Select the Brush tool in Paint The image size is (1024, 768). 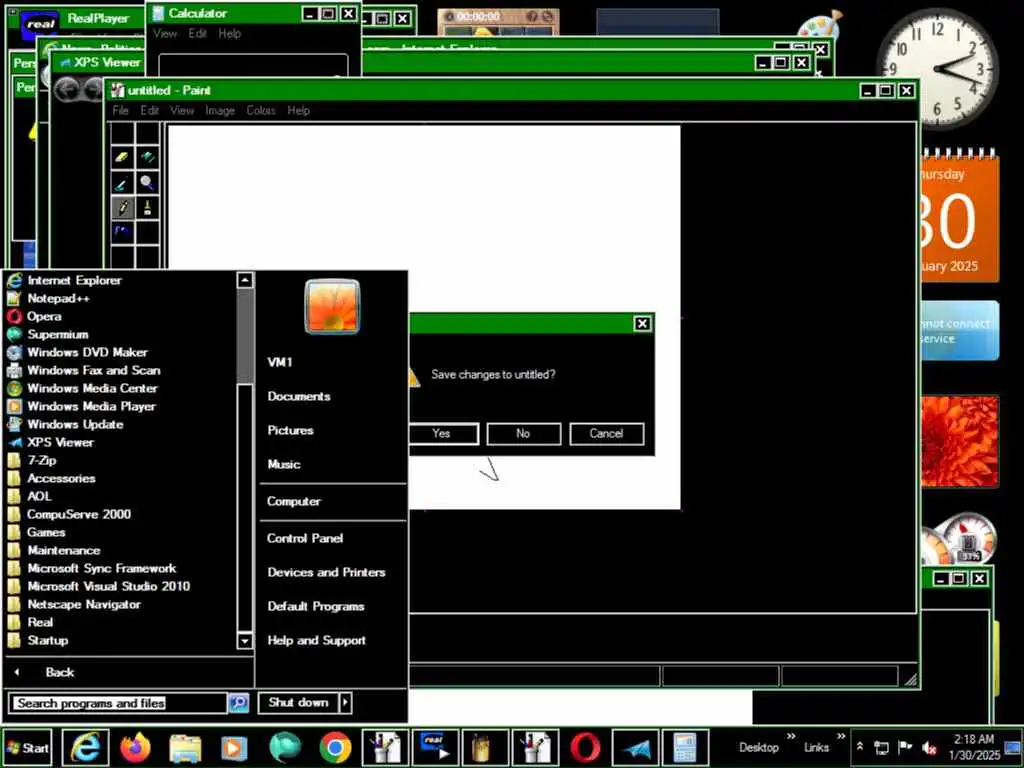pyautogui.click(x=148, y=208)
